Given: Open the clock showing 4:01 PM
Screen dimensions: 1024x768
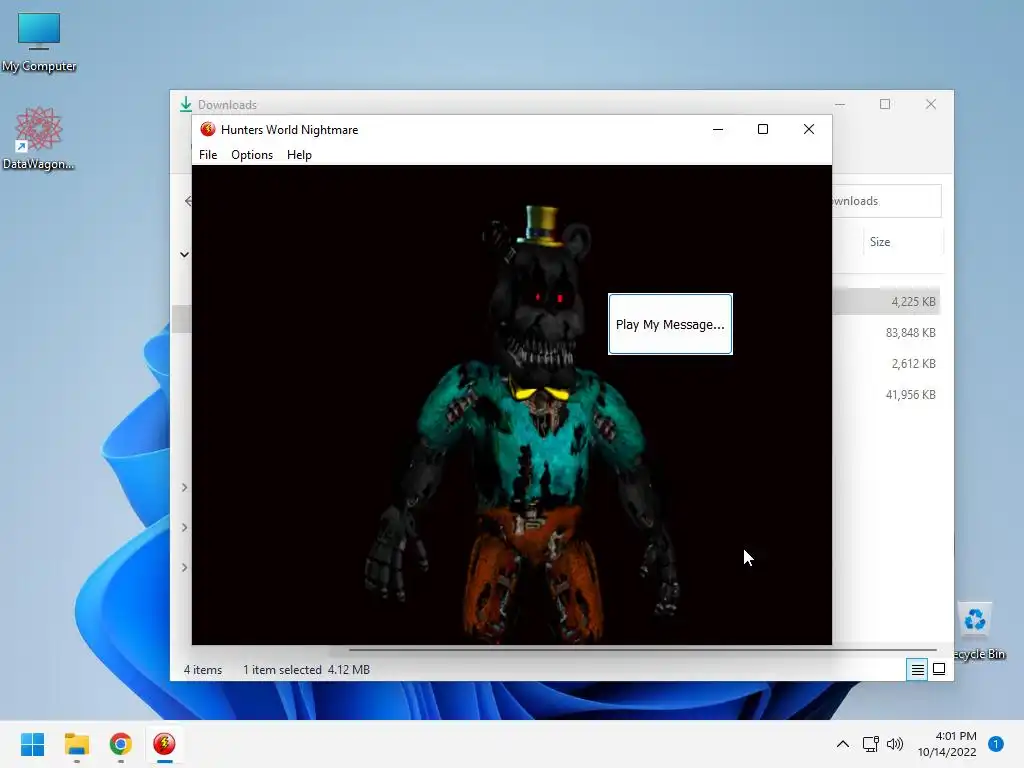Looking at the screenshot, I should [947, 744].
